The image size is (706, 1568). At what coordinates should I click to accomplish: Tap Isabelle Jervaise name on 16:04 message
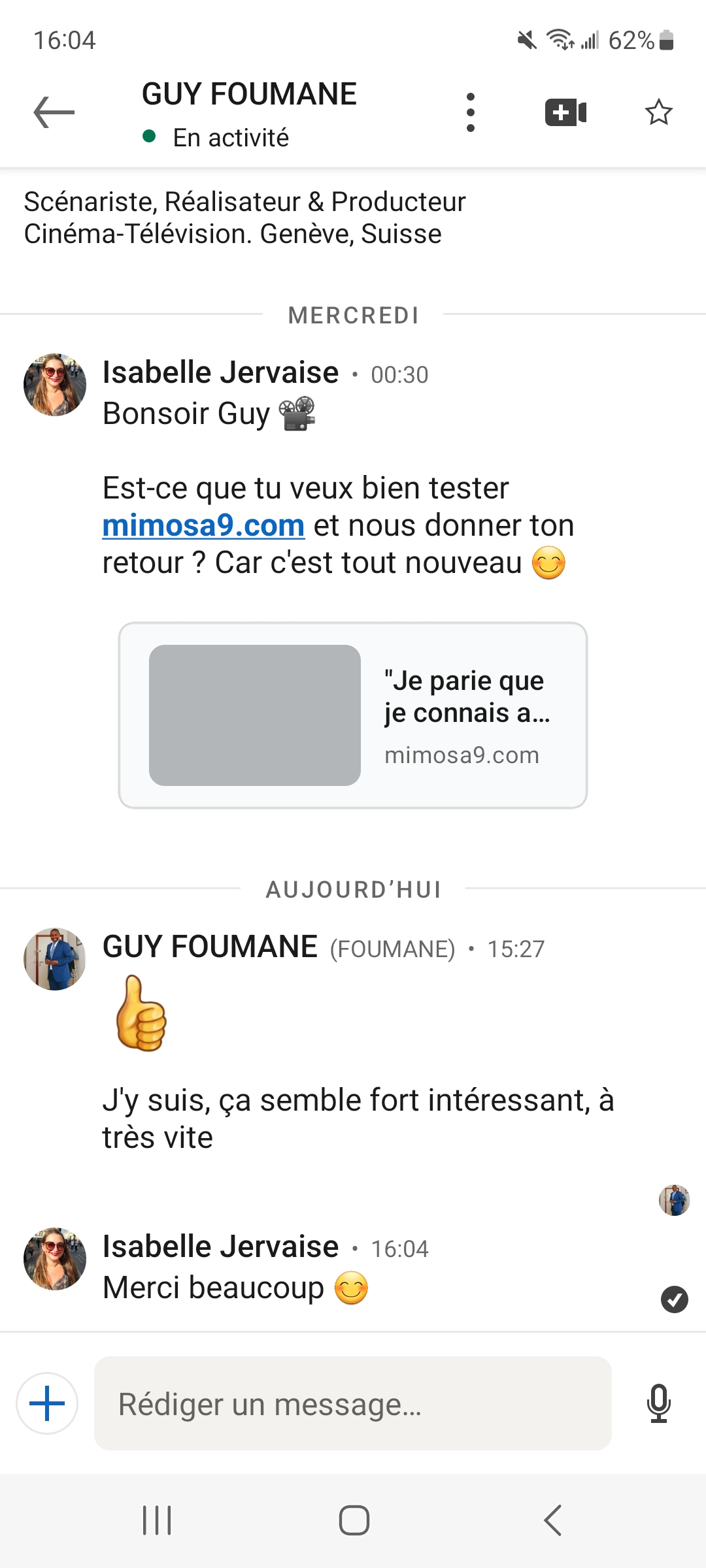click(220, 1247)
